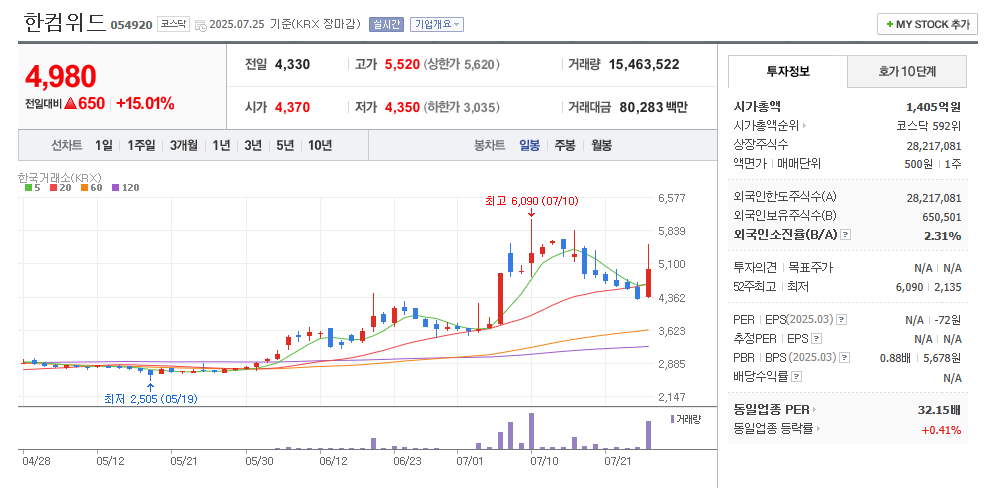The width and height of the screenshot is (1006, 488).
Task: Click the low price value 4,350
Action: (x=402, y=107)
